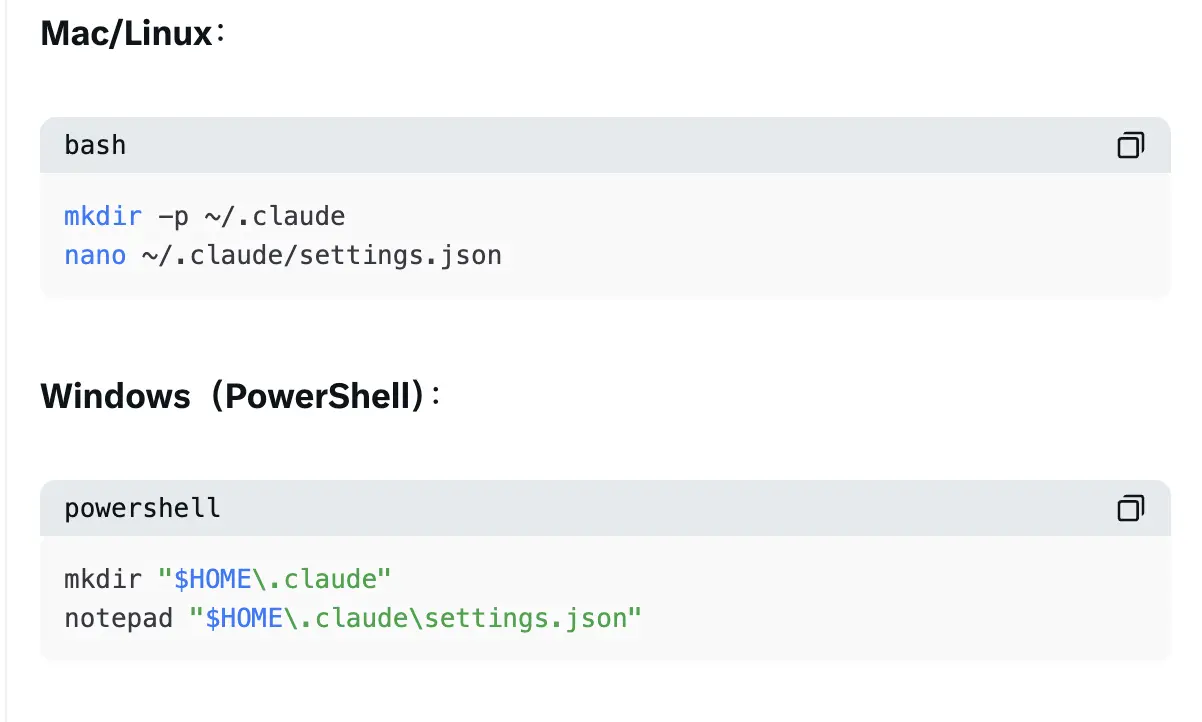Copy the powershell code block
The image size is (1202, 722).
pos(1130,509)
